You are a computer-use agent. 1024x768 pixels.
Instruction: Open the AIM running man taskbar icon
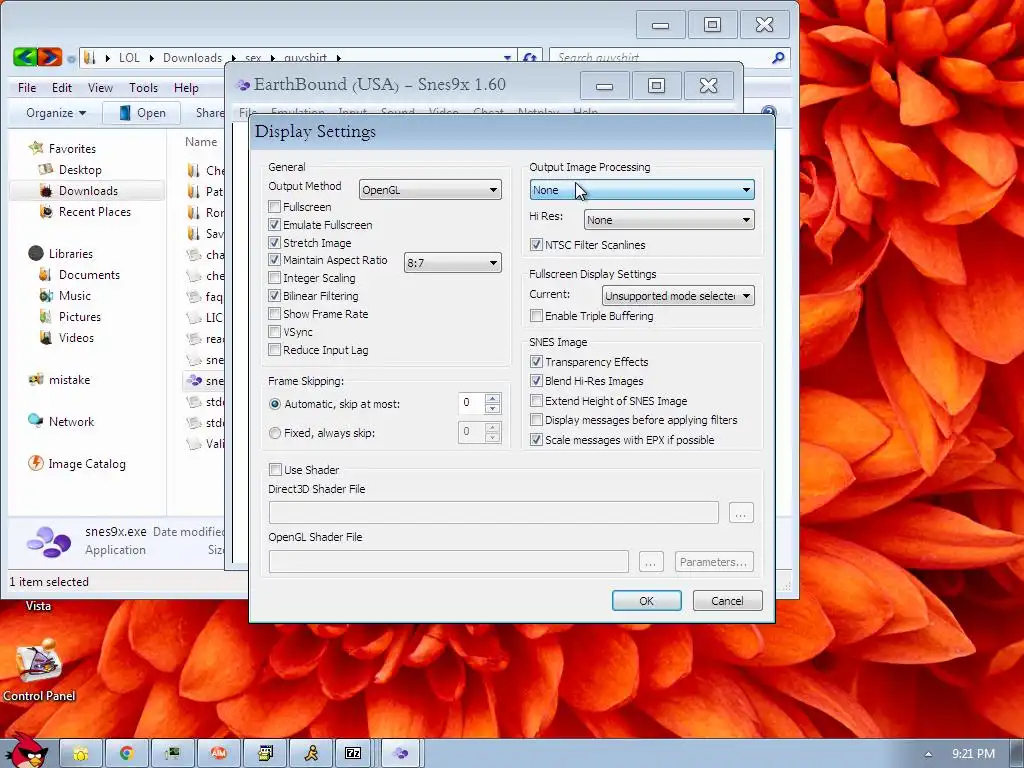[311, 753]
